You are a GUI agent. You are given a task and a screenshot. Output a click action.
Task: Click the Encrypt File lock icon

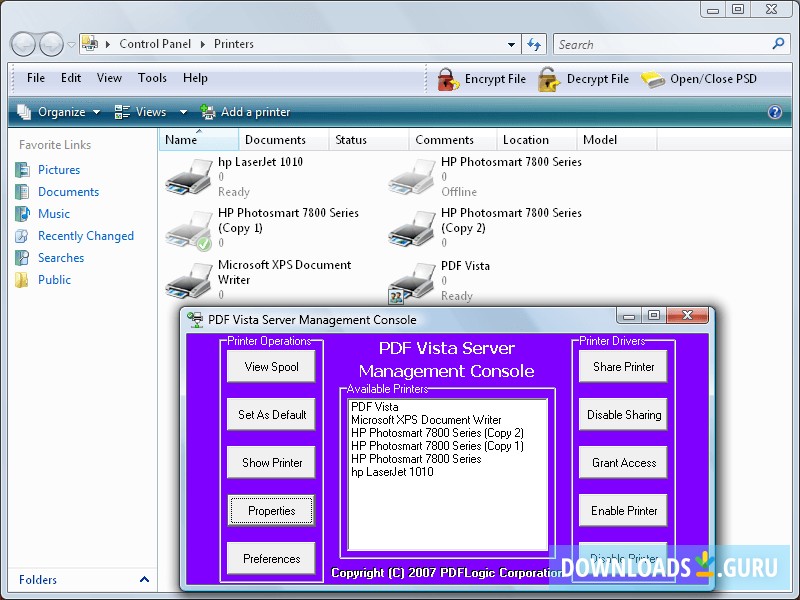click(x=448, y=80)
